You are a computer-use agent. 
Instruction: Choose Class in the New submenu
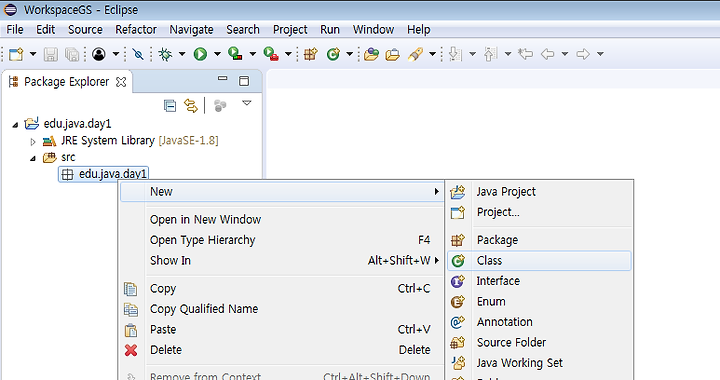tap(539, 261)
